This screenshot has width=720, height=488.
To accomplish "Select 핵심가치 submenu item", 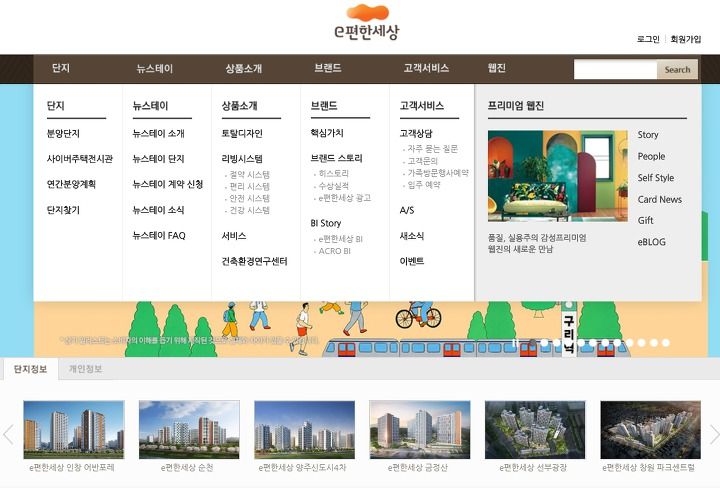I will tap(327, 133).
